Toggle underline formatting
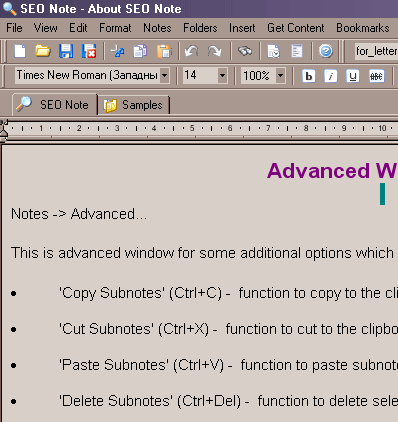The height and width of the screenshot is (422, 398). (353, 76)
